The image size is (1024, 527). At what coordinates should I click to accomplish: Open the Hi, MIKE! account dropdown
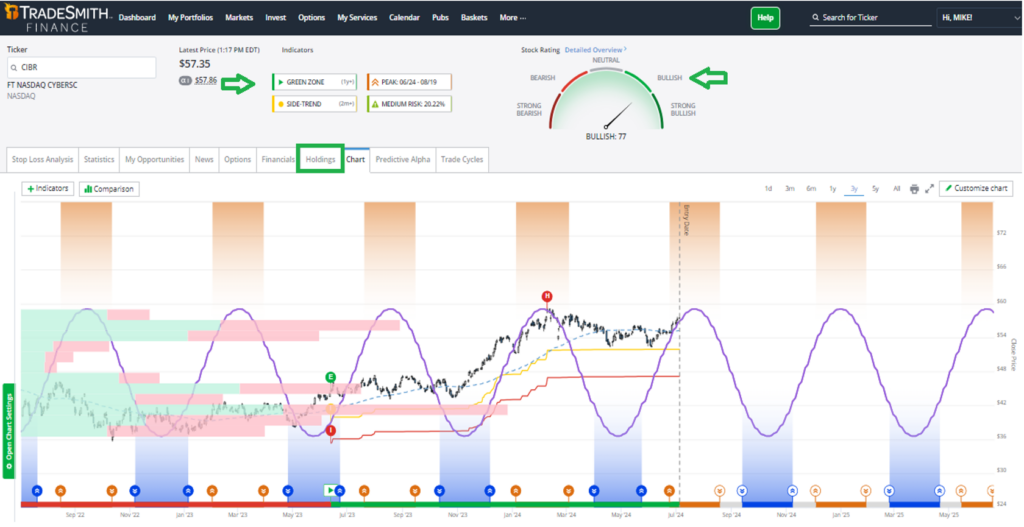coord(978,18)
